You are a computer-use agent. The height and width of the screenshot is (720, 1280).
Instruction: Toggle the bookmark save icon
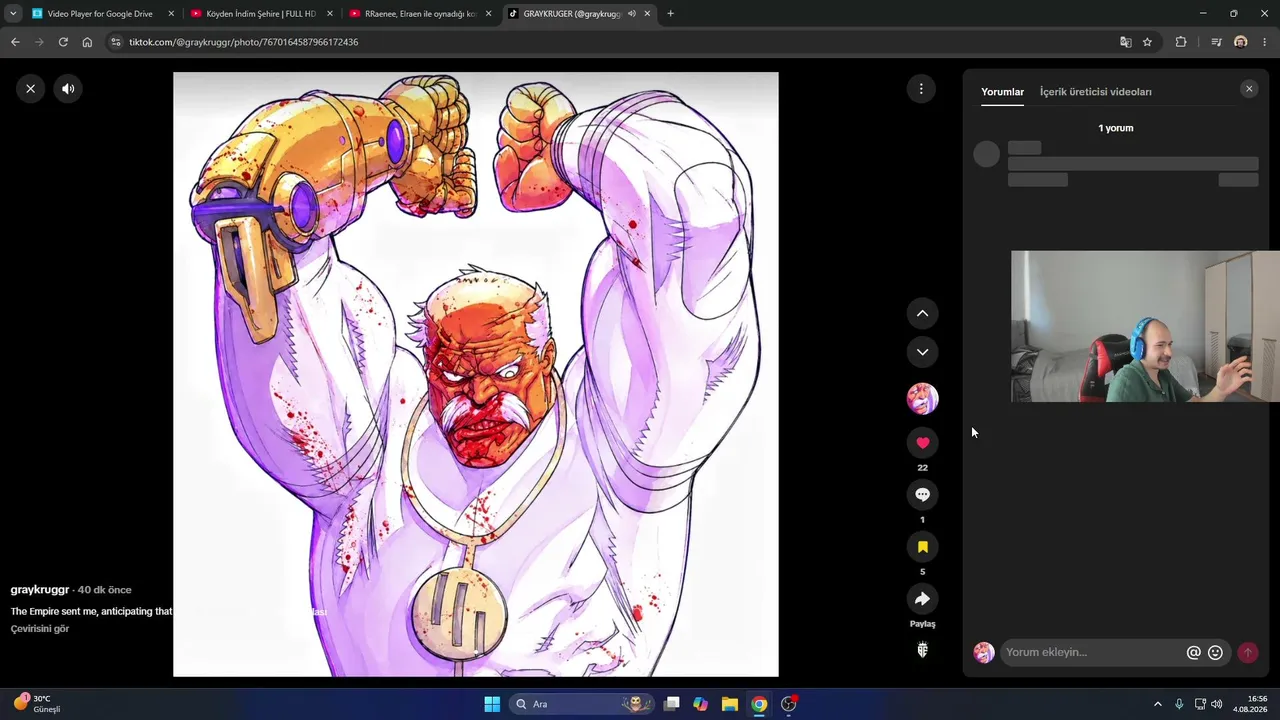tap(922, 547)
